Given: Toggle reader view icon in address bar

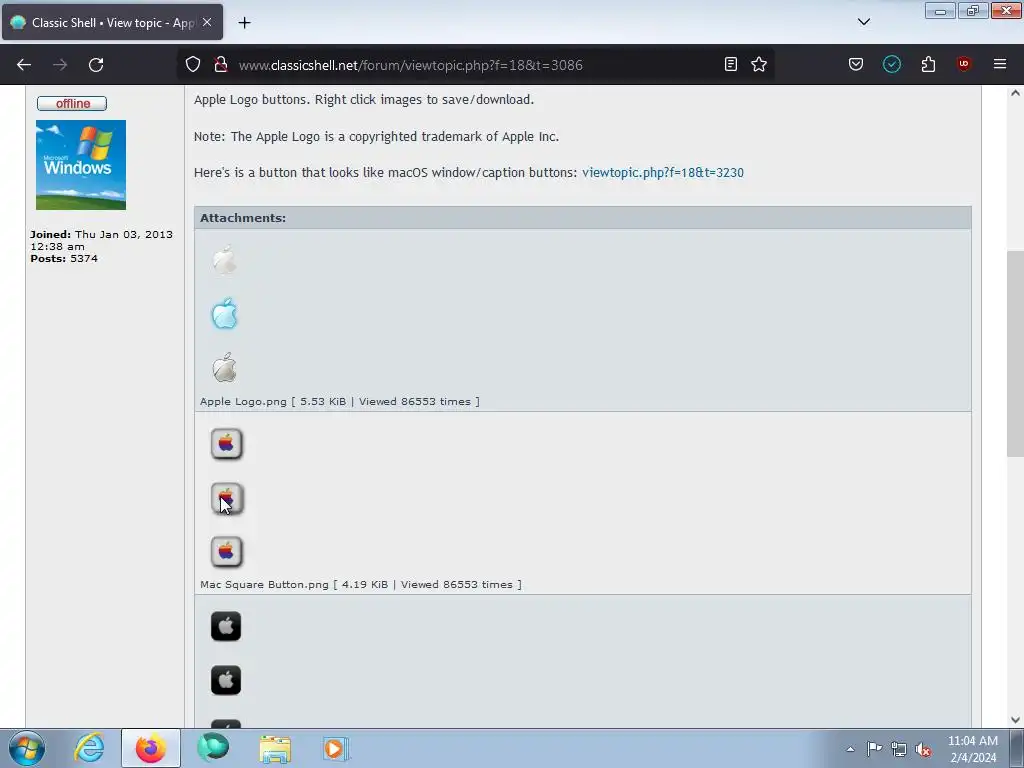Looking at the screenshot, I should tap(731, 64).
